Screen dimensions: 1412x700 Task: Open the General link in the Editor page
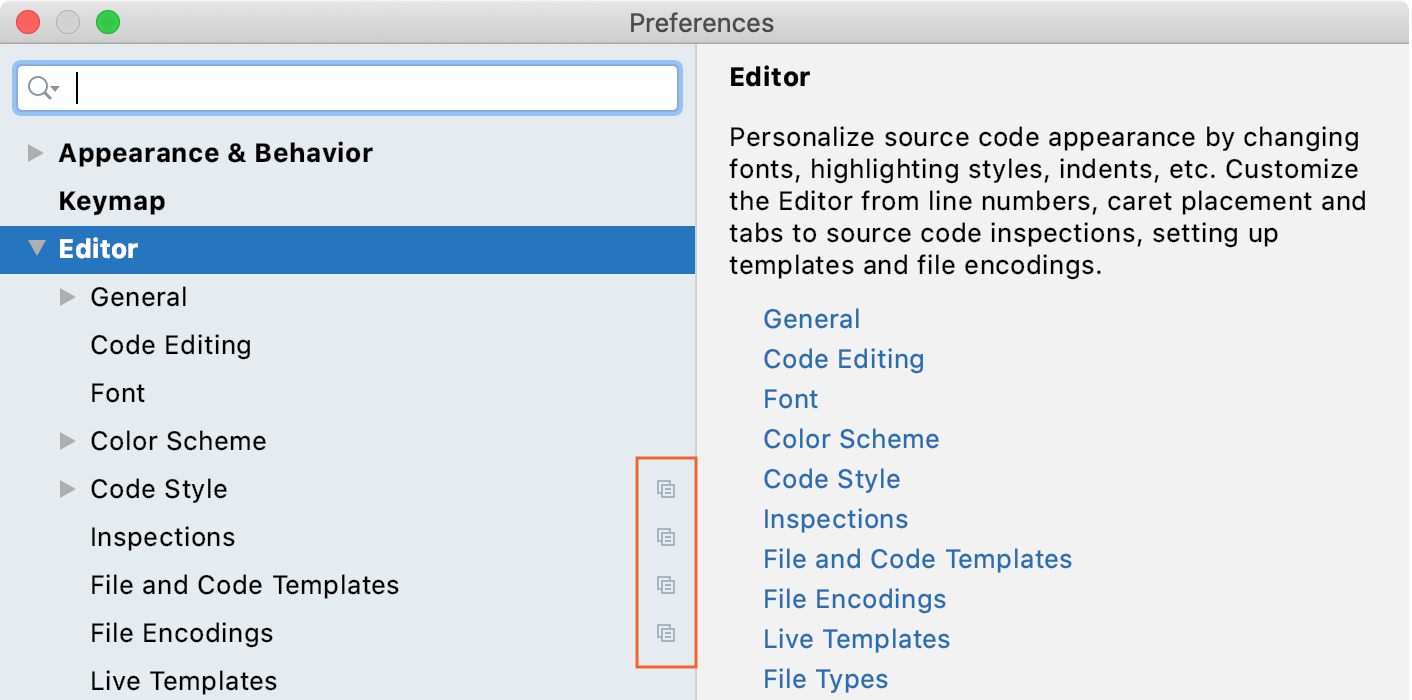tap(812, 319)
